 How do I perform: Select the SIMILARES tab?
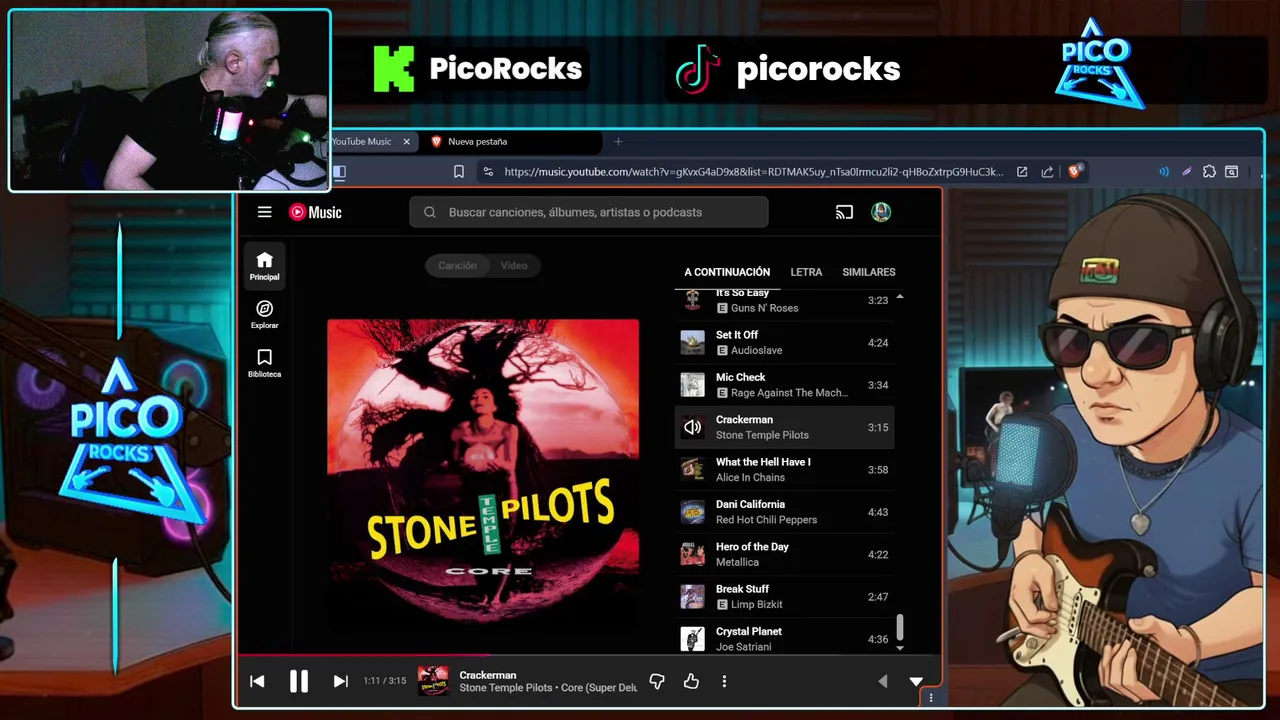869,272
